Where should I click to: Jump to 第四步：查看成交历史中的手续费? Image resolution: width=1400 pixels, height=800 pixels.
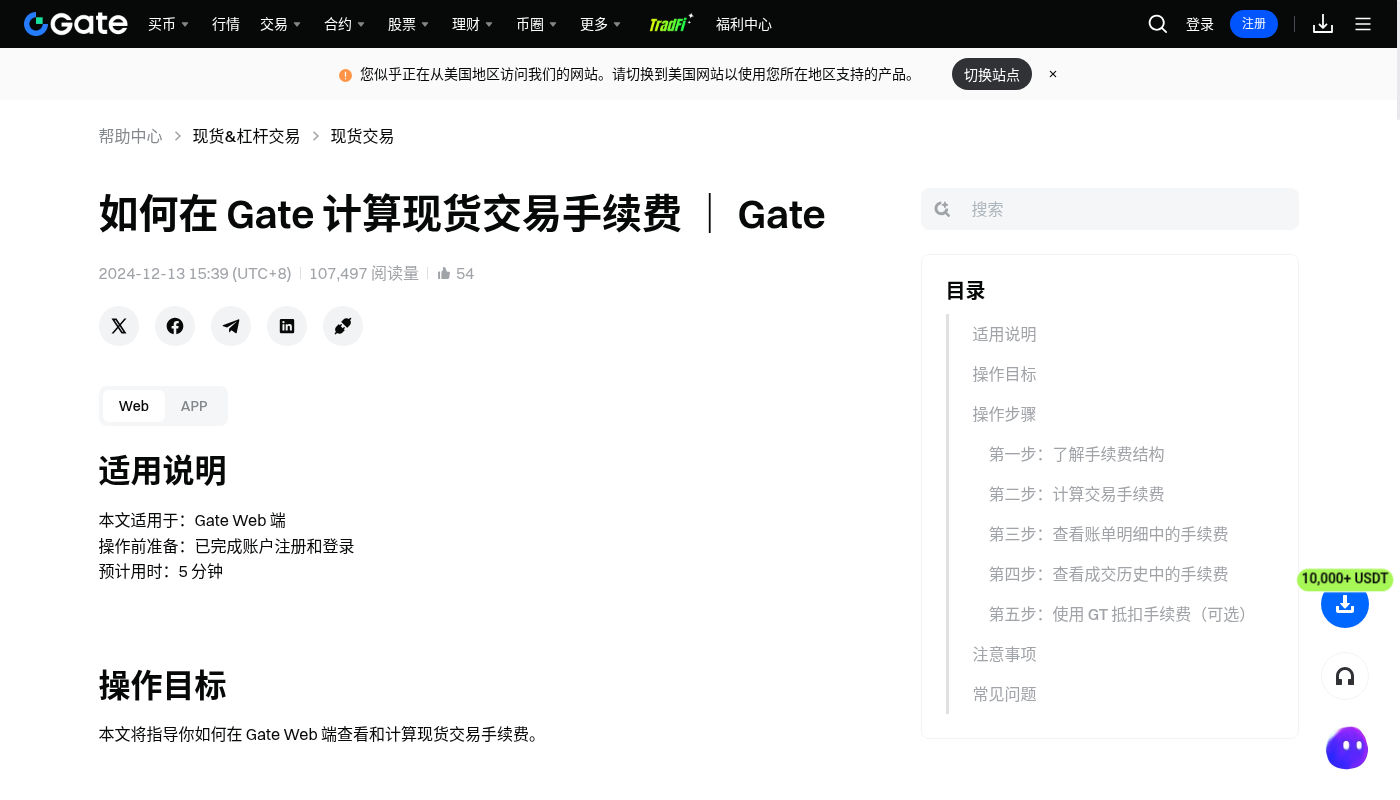coord(1108,574)
